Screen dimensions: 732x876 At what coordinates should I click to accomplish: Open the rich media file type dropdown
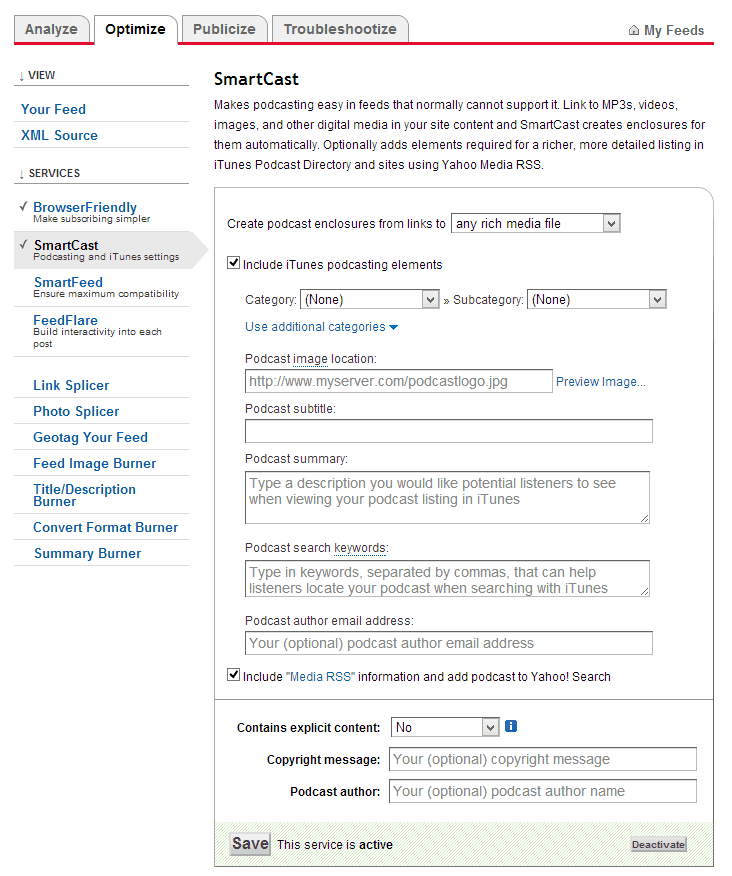point(536,224)
